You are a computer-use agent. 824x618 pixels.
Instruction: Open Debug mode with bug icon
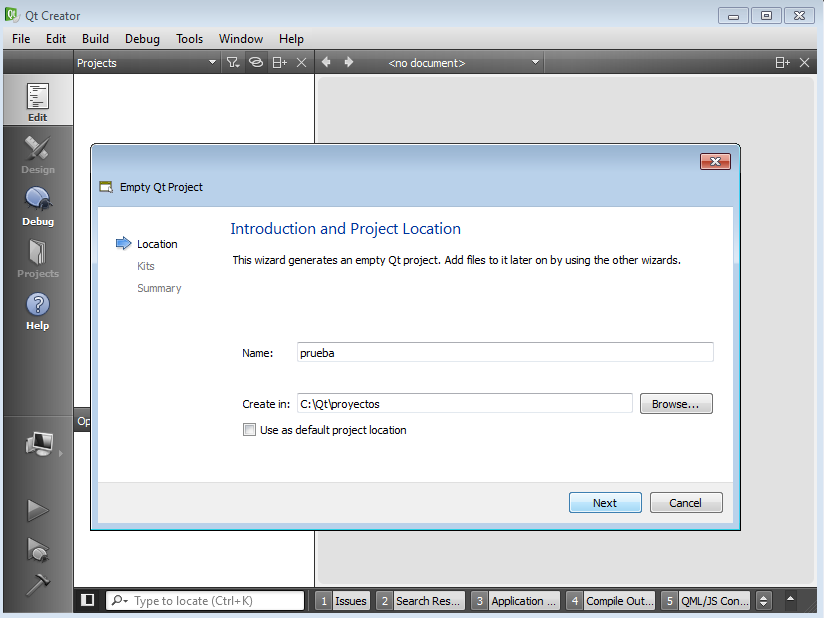(x=37, y=206)
